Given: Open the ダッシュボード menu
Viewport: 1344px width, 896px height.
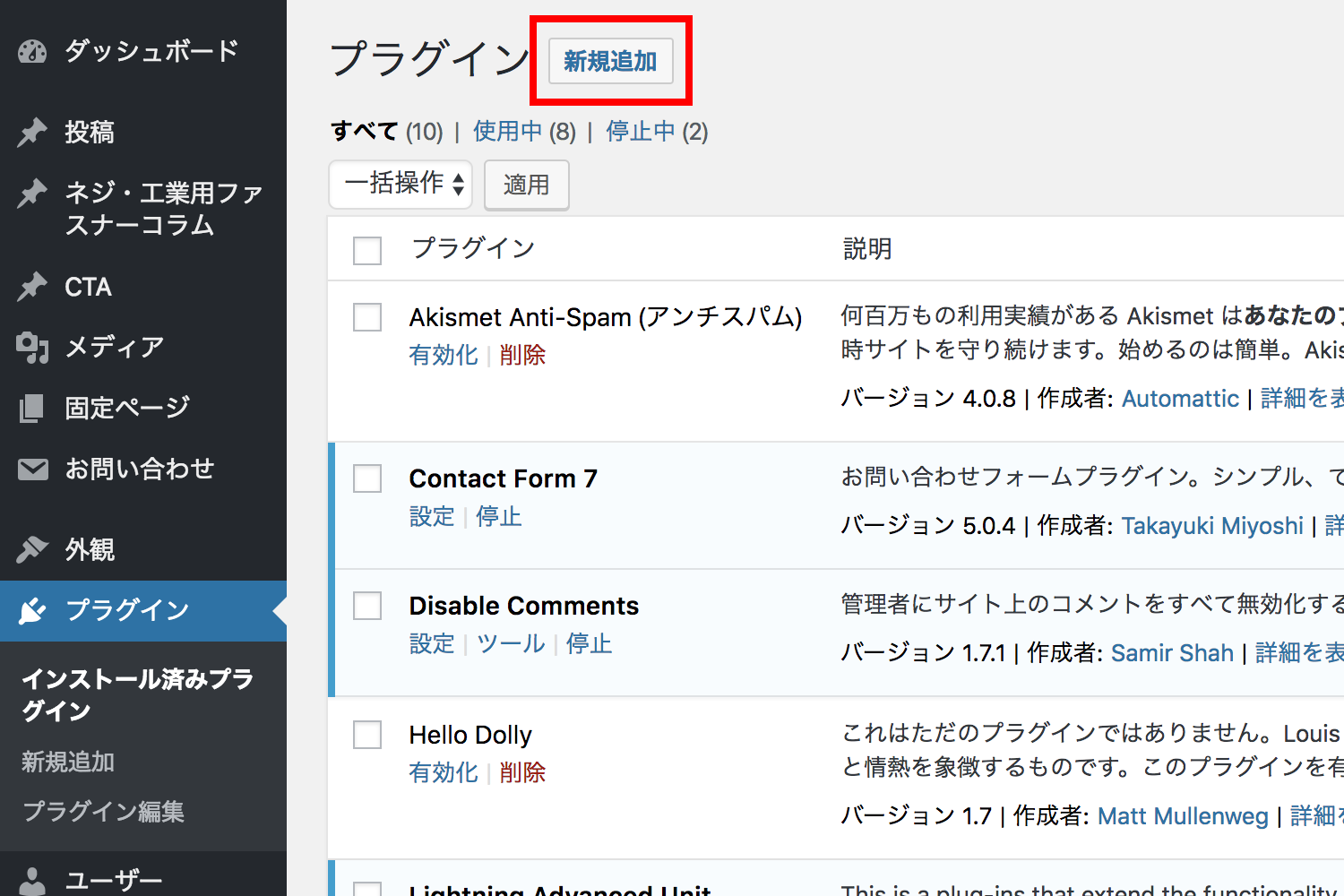Looking at the screenshot, I should (143, 51).
